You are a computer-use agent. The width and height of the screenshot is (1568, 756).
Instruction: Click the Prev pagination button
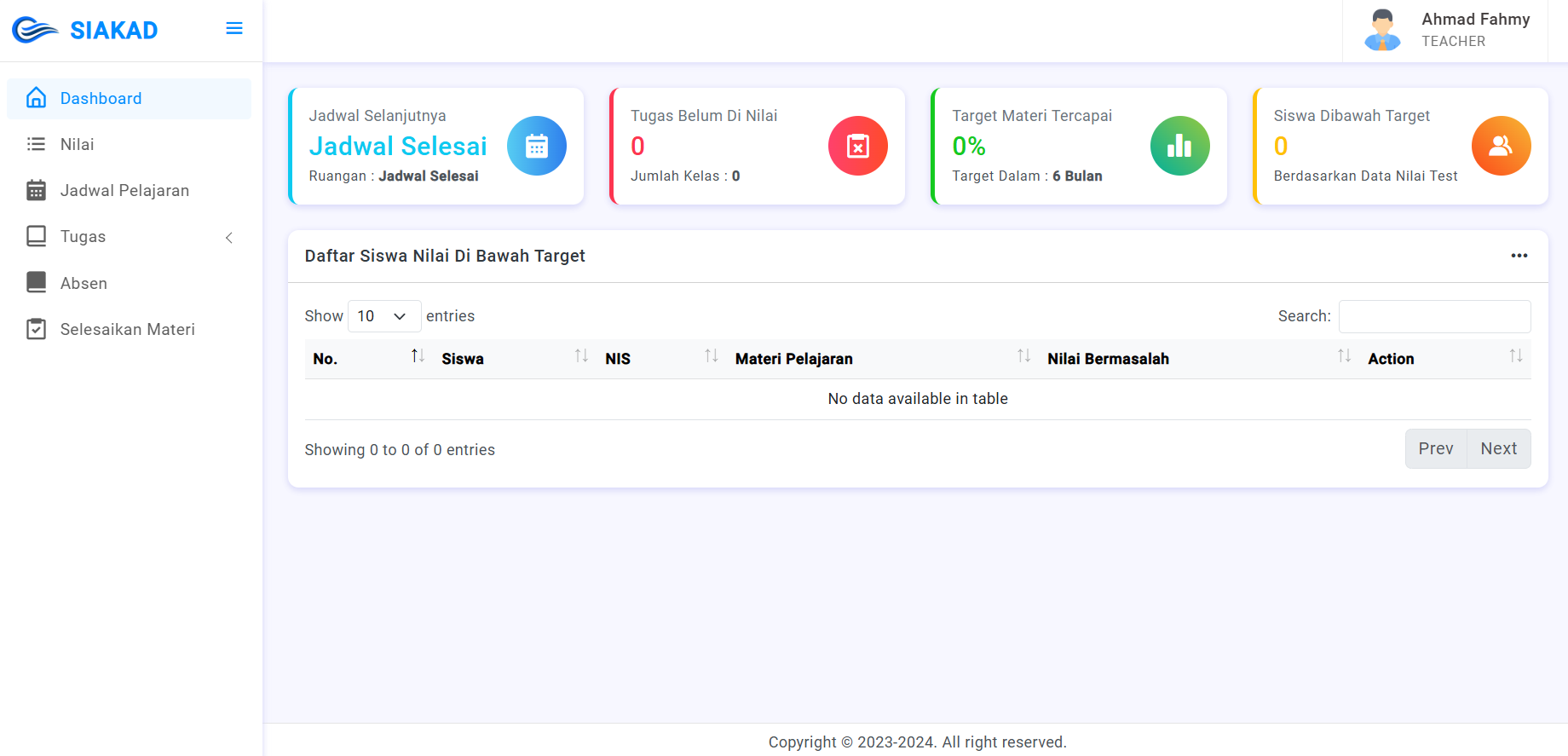1435,448
